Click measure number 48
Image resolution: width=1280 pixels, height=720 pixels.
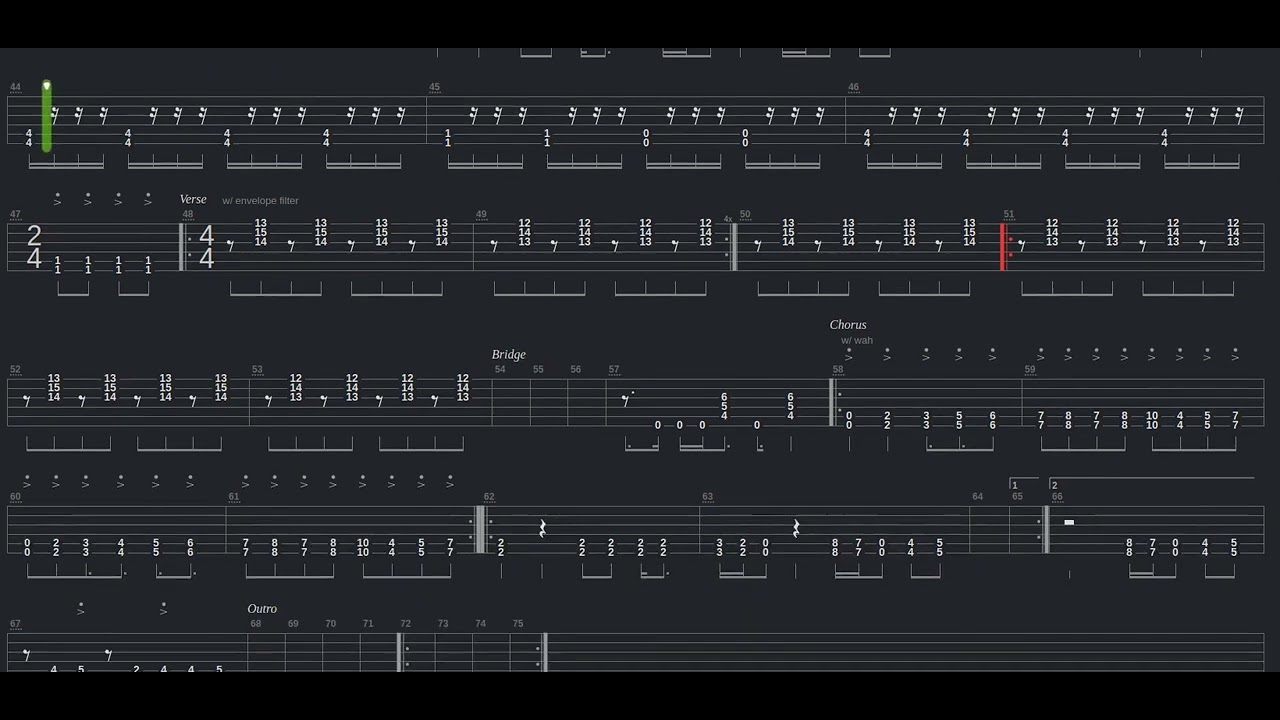(x=187, y=214)
